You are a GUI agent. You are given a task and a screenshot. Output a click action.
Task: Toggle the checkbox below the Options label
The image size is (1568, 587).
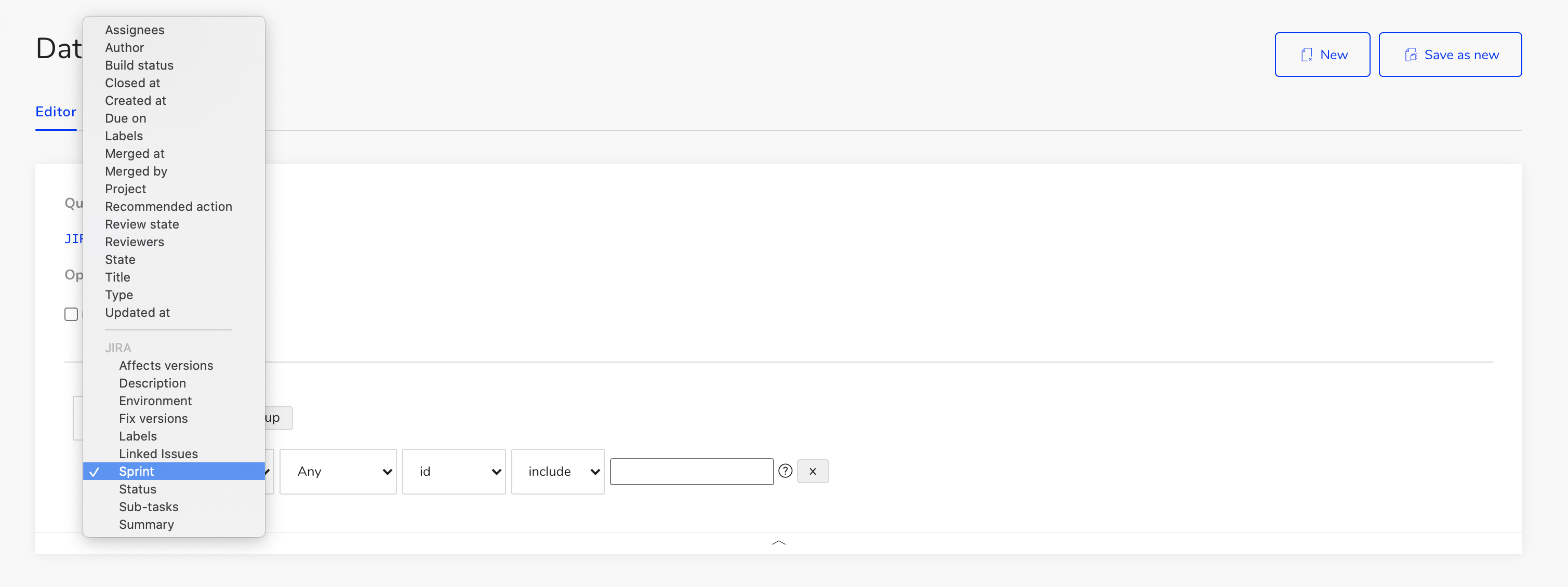point(71,314)
